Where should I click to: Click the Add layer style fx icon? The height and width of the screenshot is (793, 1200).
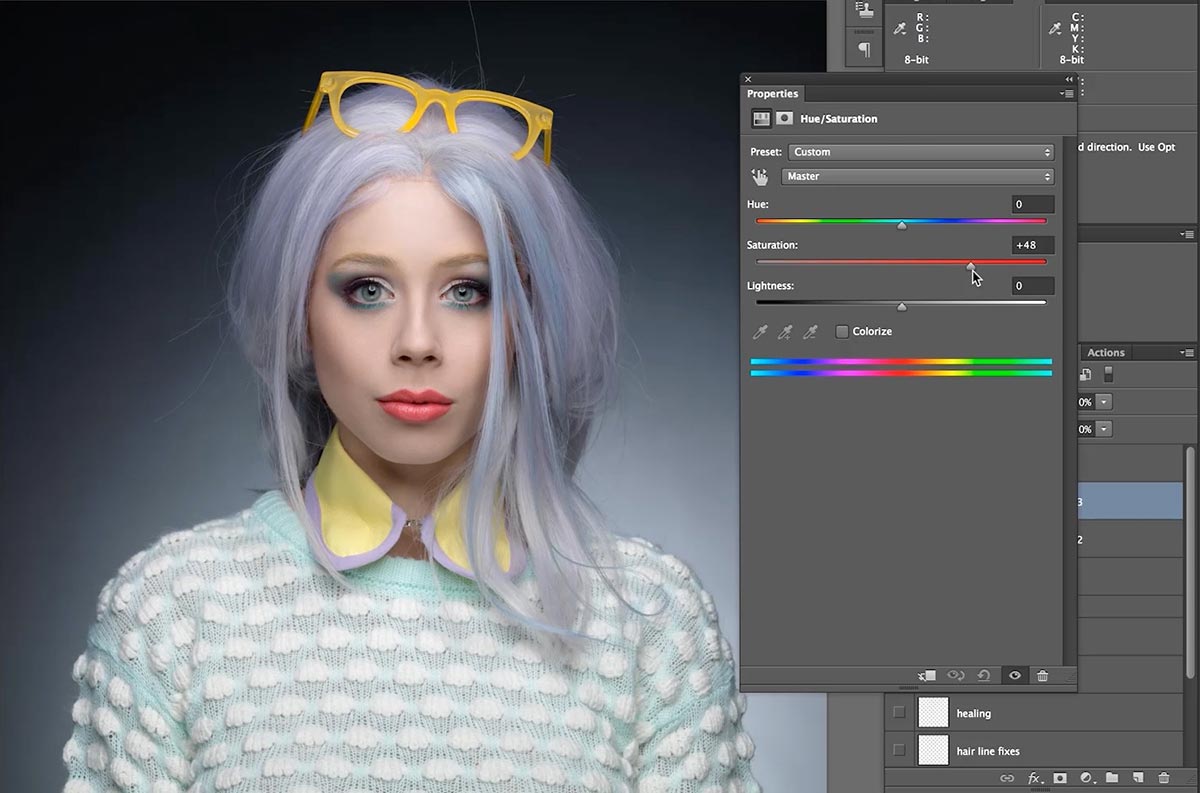point(1035,778)
